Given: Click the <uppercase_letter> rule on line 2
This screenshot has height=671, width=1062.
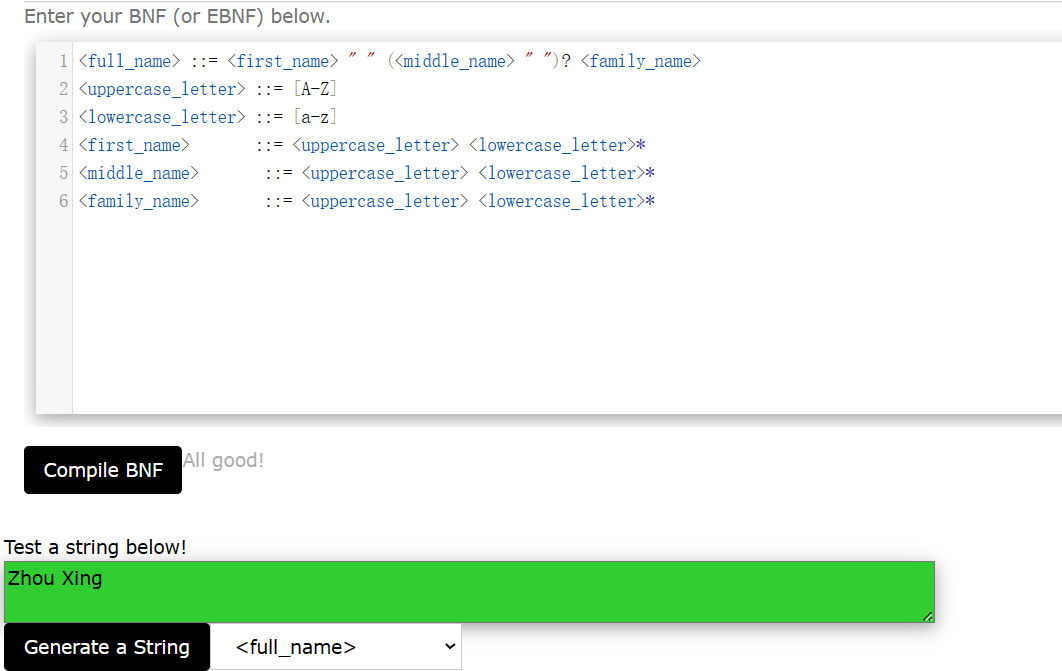Looking at the screenshot, I should [x=161, y=89].
